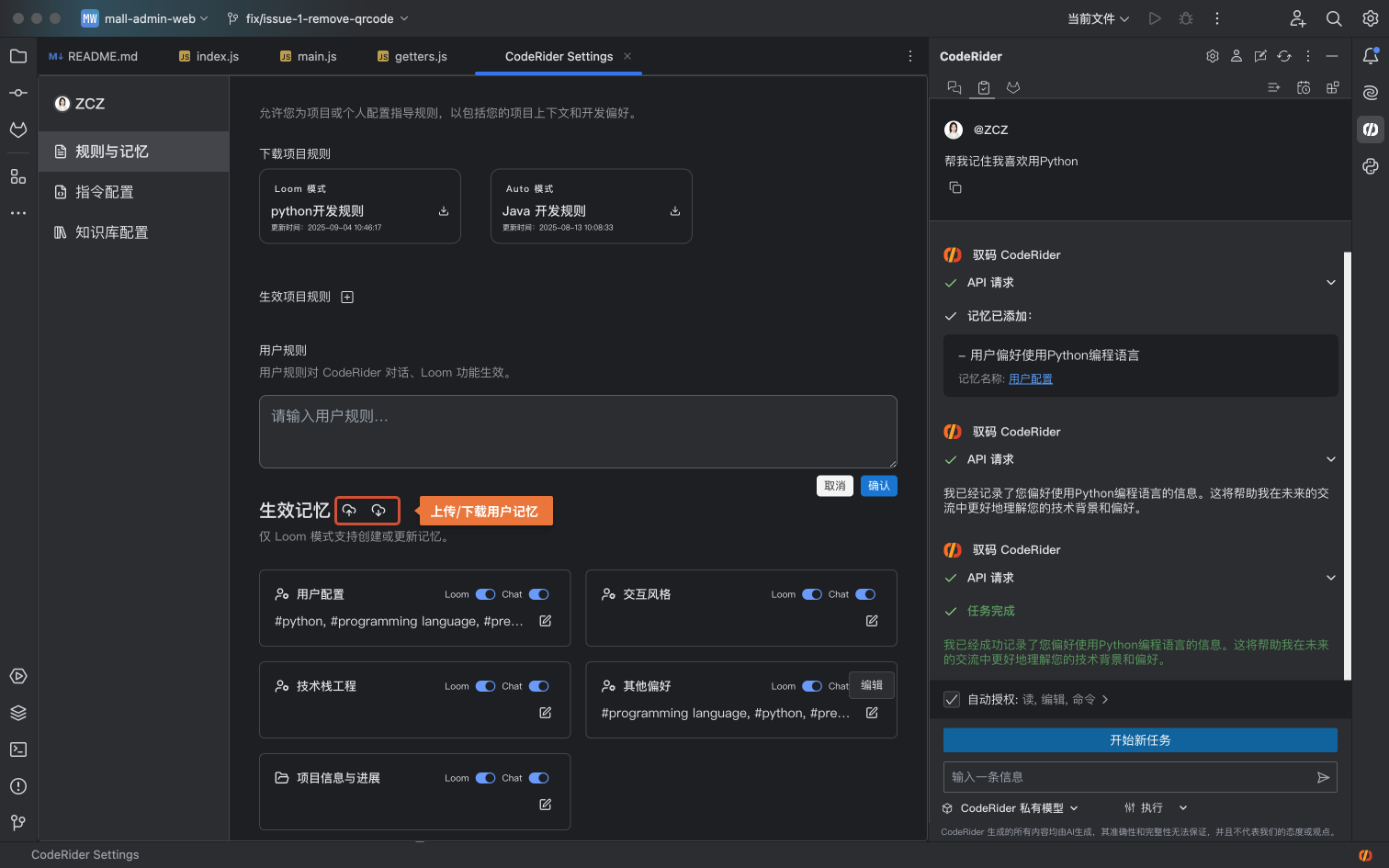
Task: Add a new 生效项目规则 with plus icon
Action: coord(347,297)
